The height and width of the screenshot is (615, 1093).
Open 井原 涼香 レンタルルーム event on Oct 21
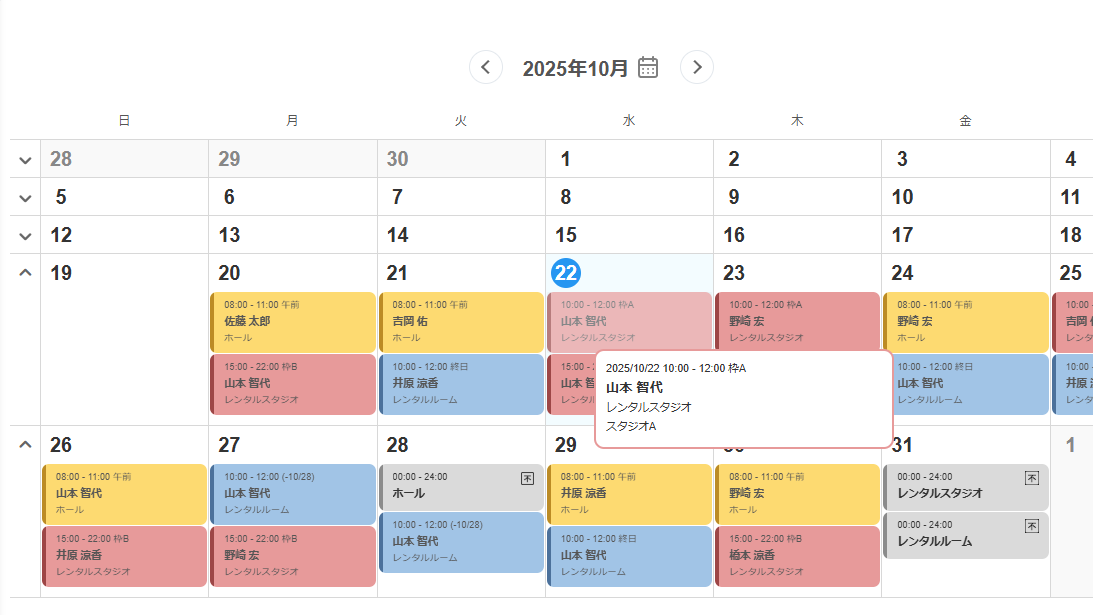click(461, 383)
